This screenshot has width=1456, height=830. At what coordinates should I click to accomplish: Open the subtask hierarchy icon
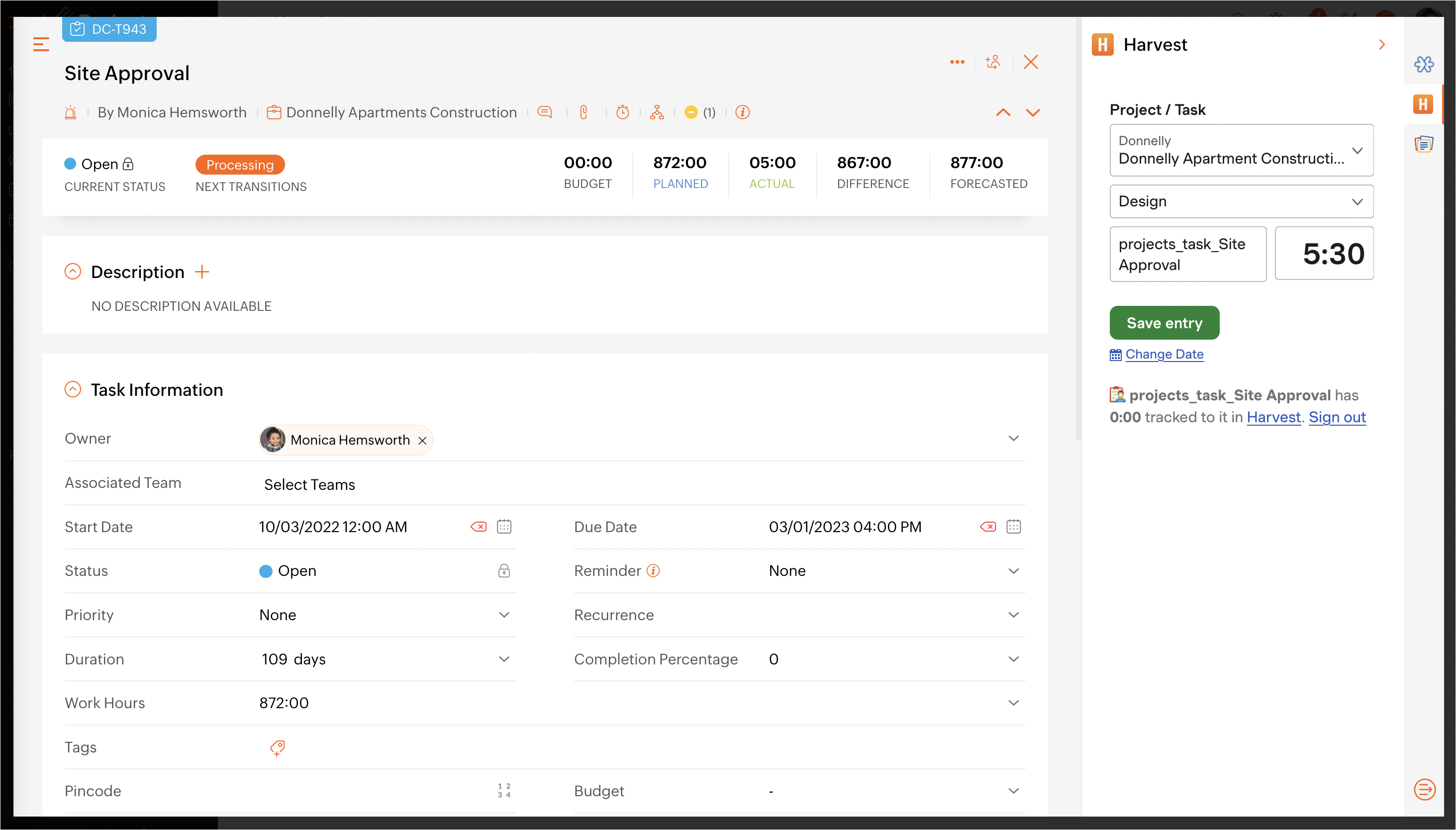[x=657, y=112]
